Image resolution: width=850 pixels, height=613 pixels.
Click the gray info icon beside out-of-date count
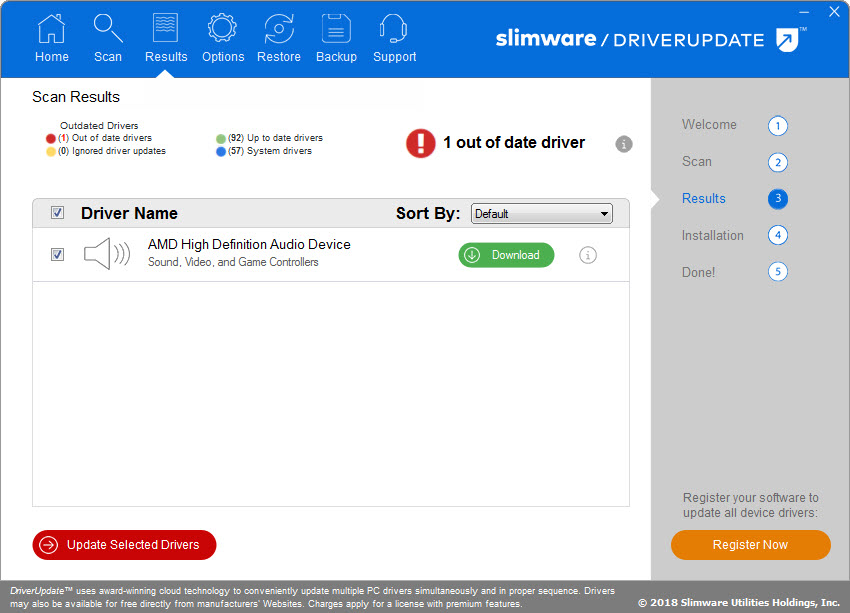(x=623, y=144)
